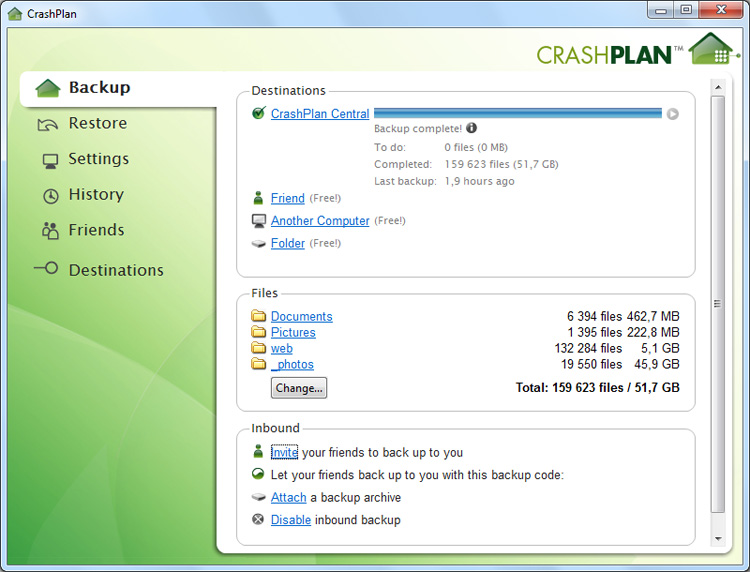Click the '132 284 files 5,1 GB' entry

(x=617, y=348)
